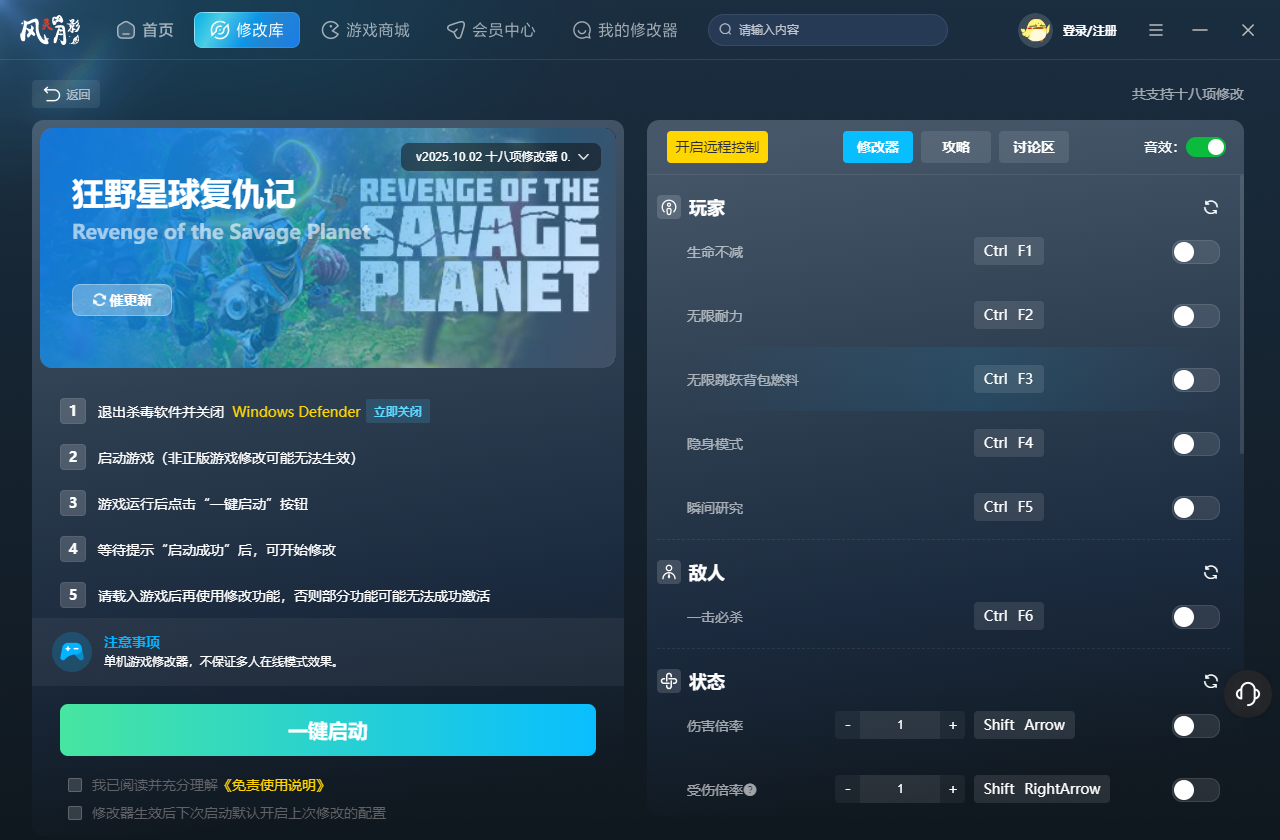This screenshot has width=1280, height=840.
Task: Open the headset customer service icon
Action: tap(1247, 693)
